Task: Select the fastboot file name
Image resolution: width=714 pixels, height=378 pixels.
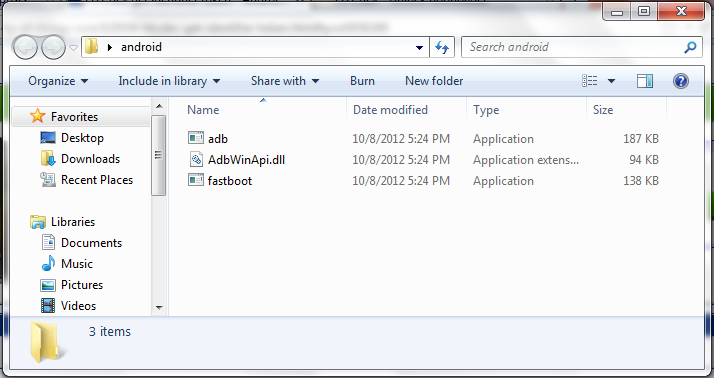Action: click(230, 181)
